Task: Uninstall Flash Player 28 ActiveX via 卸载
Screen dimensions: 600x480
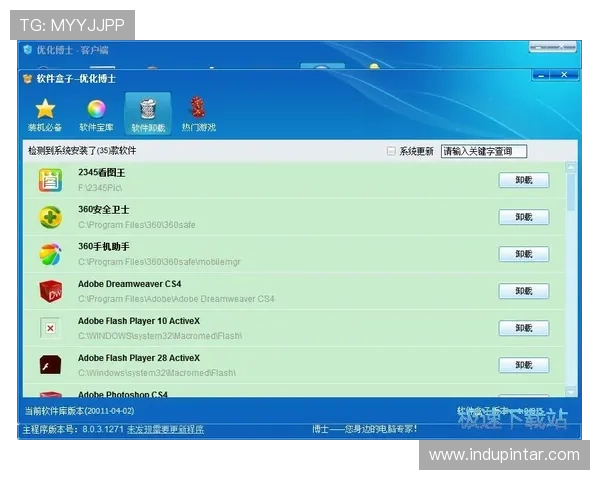Action: (x=524, y=365)
